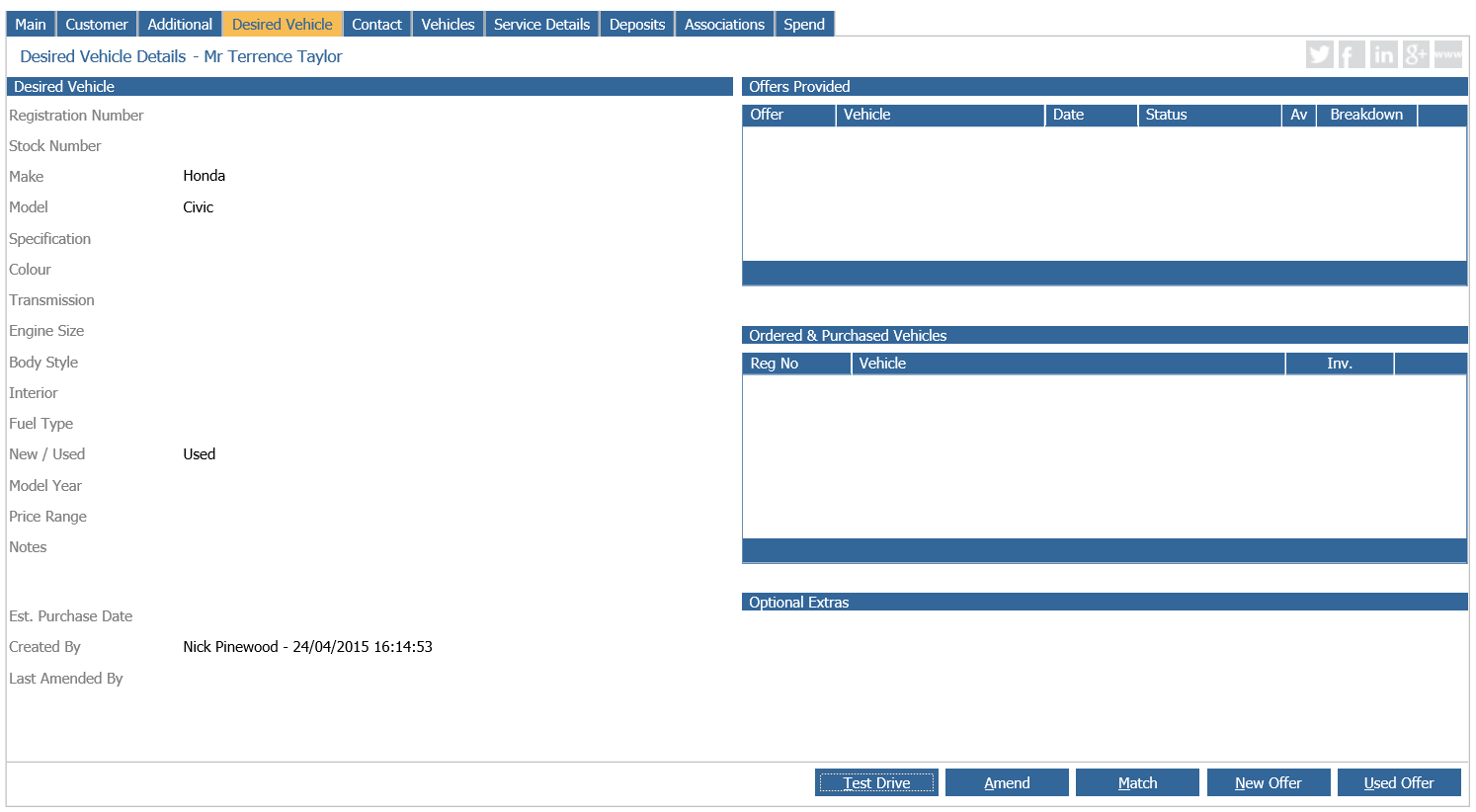Image resolution: width=1476 pixels, height=812 pixels.
Task: Click Vehicle header in Ordered & Purchased
Action: coord(1068,364)
